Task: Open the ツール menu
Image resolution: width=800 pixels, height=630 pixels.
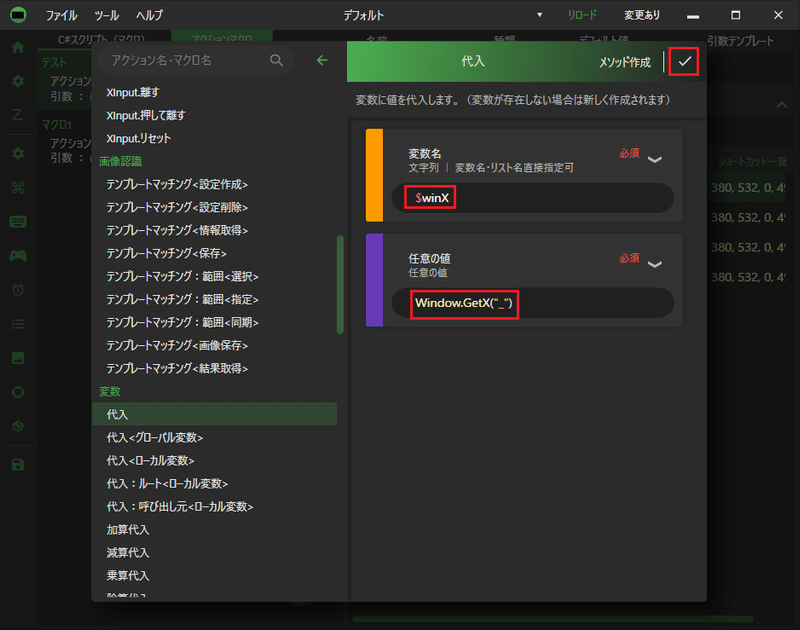Action: coord(107,15)
